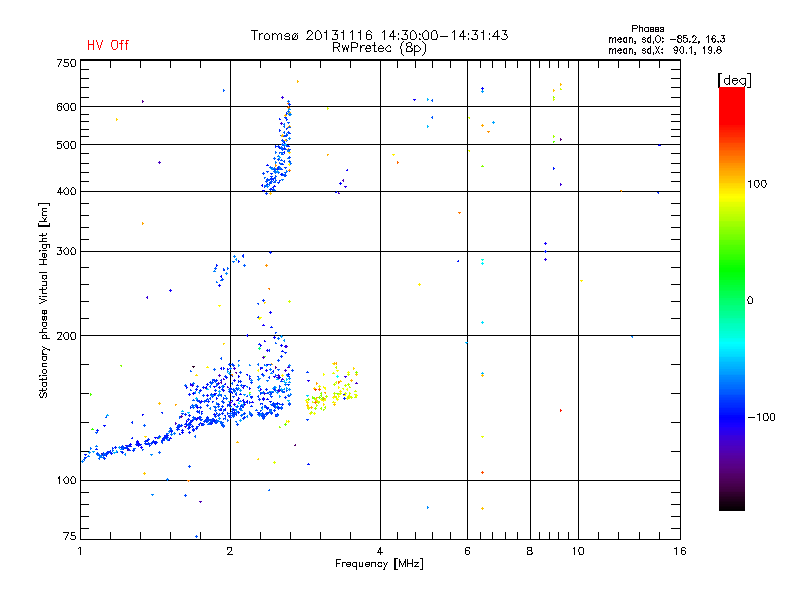This screenshot has height=600, width=800.
Task: Click the mean, sd,X: 90.1, 19.8 line
Action: click(x=665, y=50)
